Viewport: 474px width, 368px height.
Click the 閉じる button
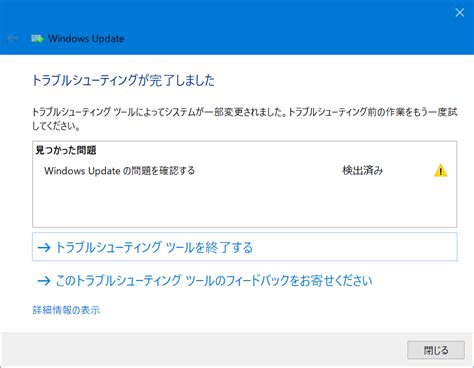(436, 350)
